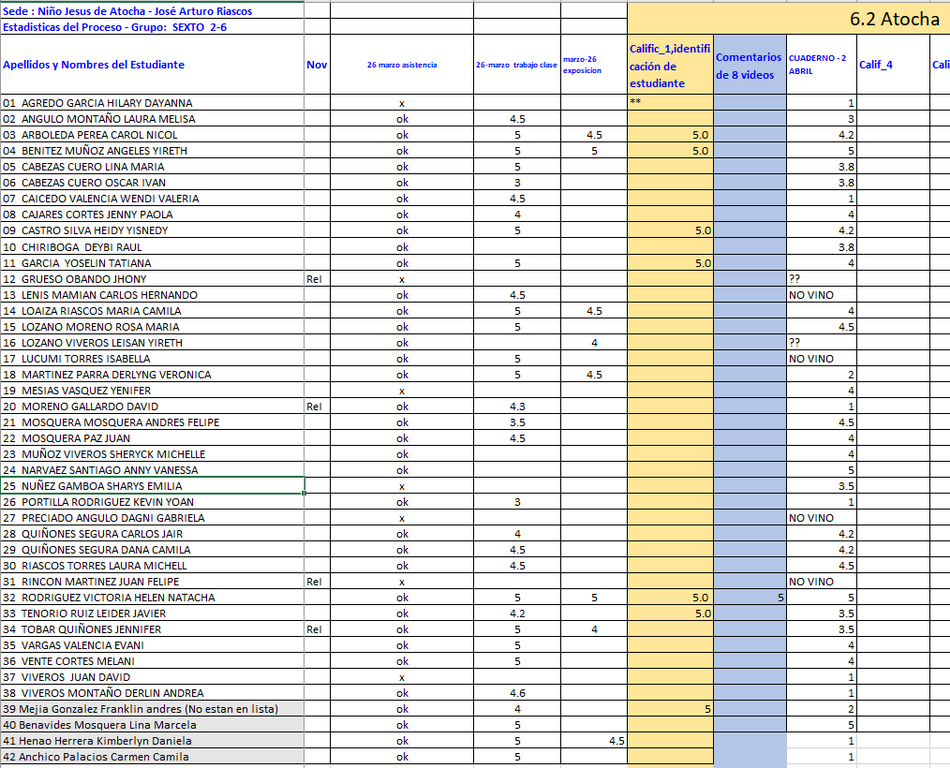
Task: Select the "CUADERNO - 2 ABRIL" header cell
Action: click(x=821, y=65)
